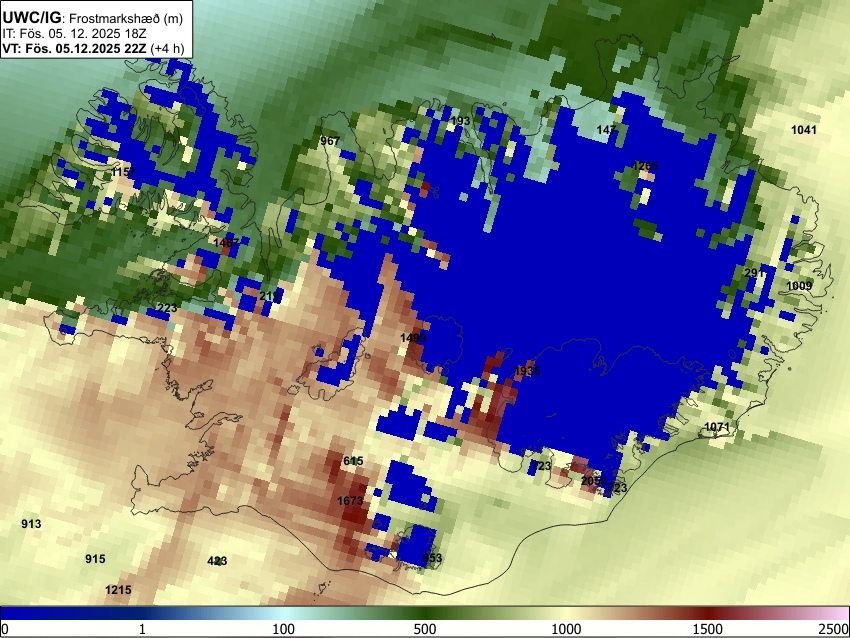The image size is (850, 638).
Task: Click the colorbar tick label 2500
Action: click(x=835, y=629)
